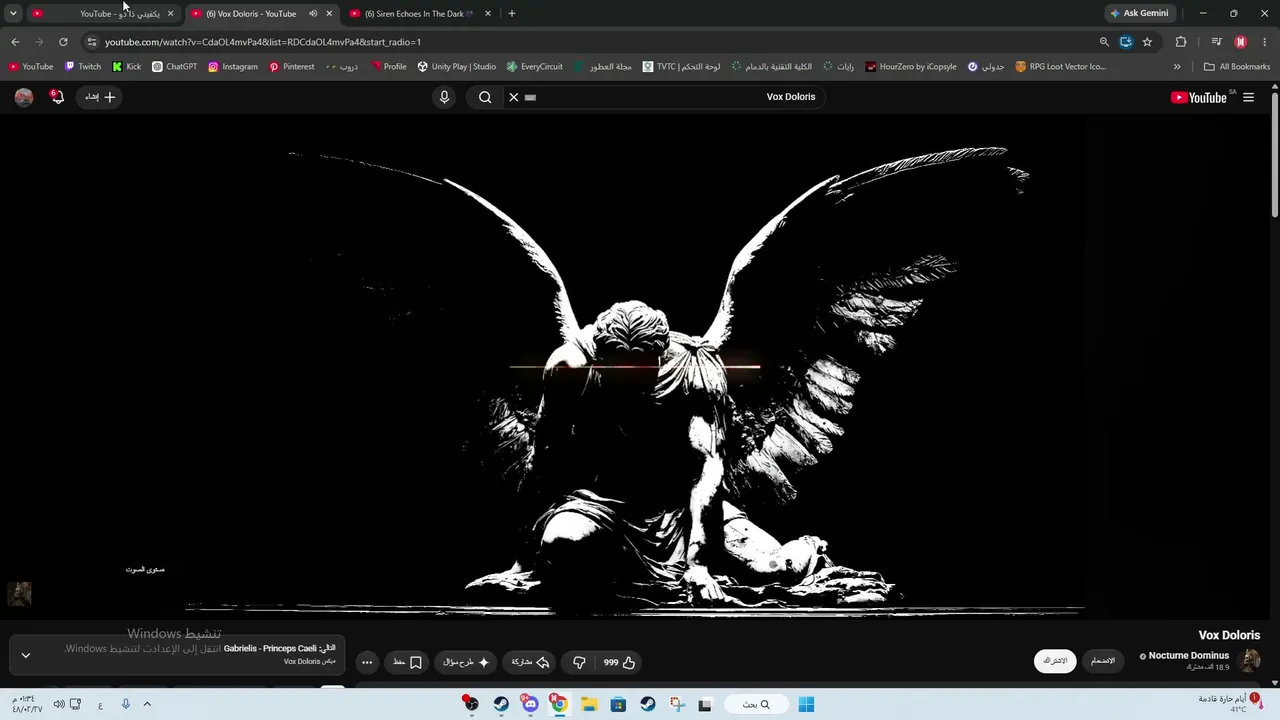Click the microphone icon in system tray

(x=126, y=704)
